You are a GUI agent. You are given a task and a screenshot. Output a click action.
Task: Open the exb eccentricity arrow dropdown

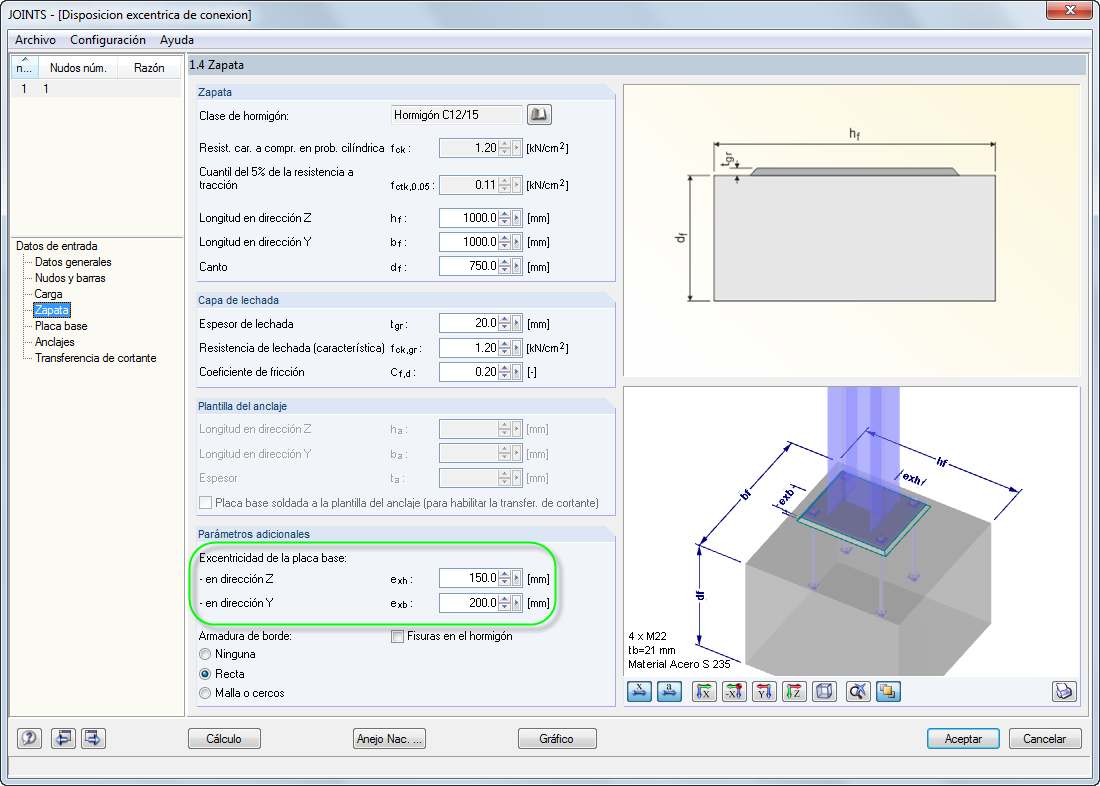pyautogui.click(x=517, y=603)
